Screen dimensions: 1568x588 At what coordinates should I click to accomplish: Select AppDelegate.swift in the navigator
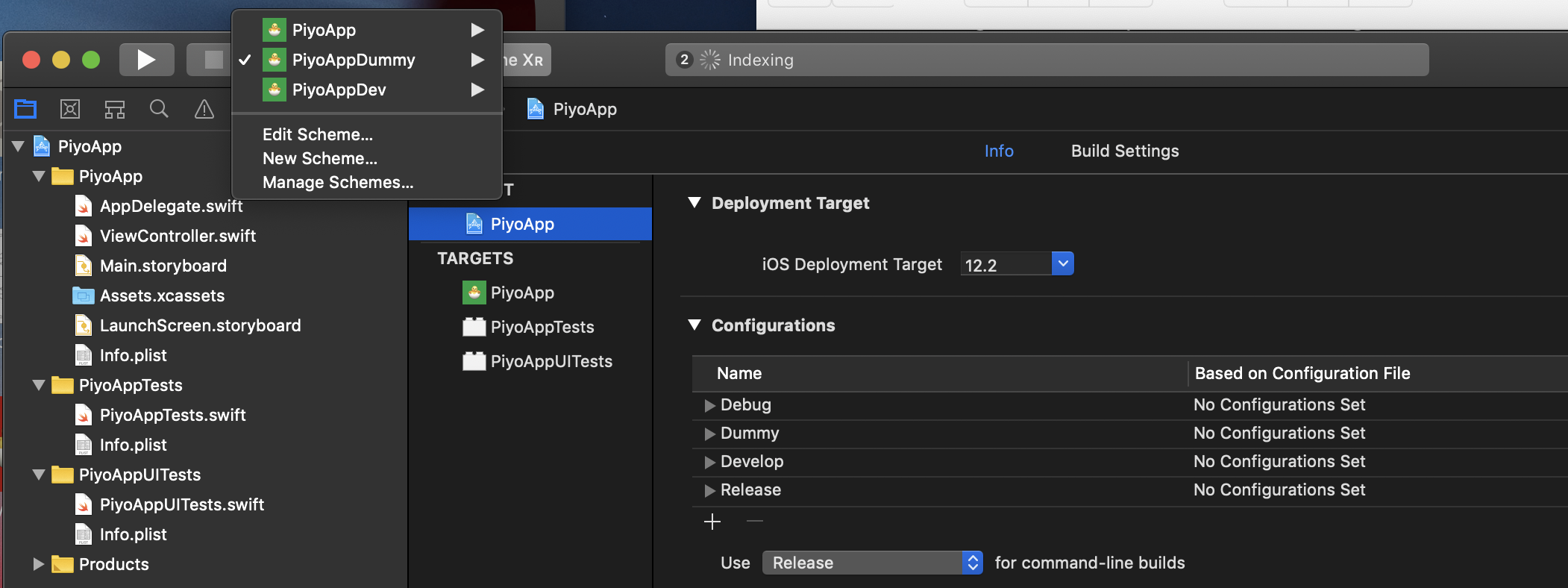(x=171, y=206)
